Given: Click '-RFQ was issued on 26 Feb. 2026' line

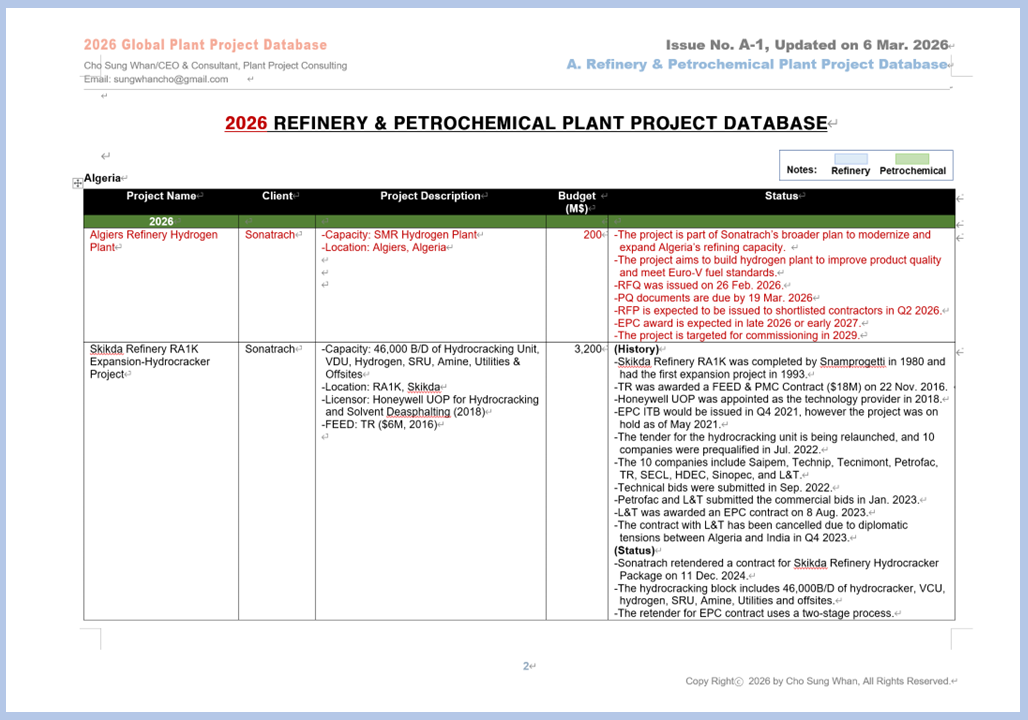Looking at the screenshot, I should [698, 285].
